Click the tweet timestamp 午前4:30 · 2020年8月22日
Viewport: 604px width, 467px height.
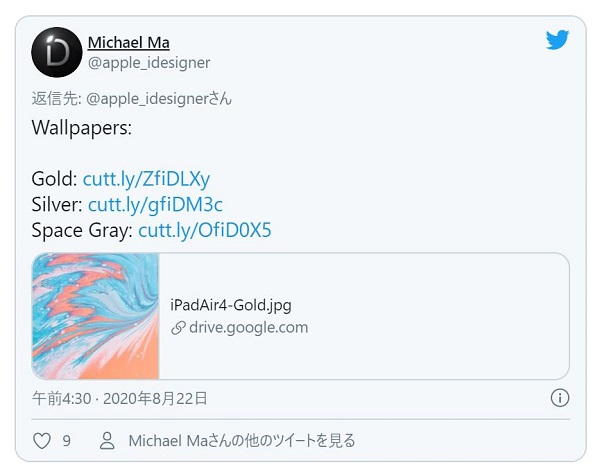point(119,398)
